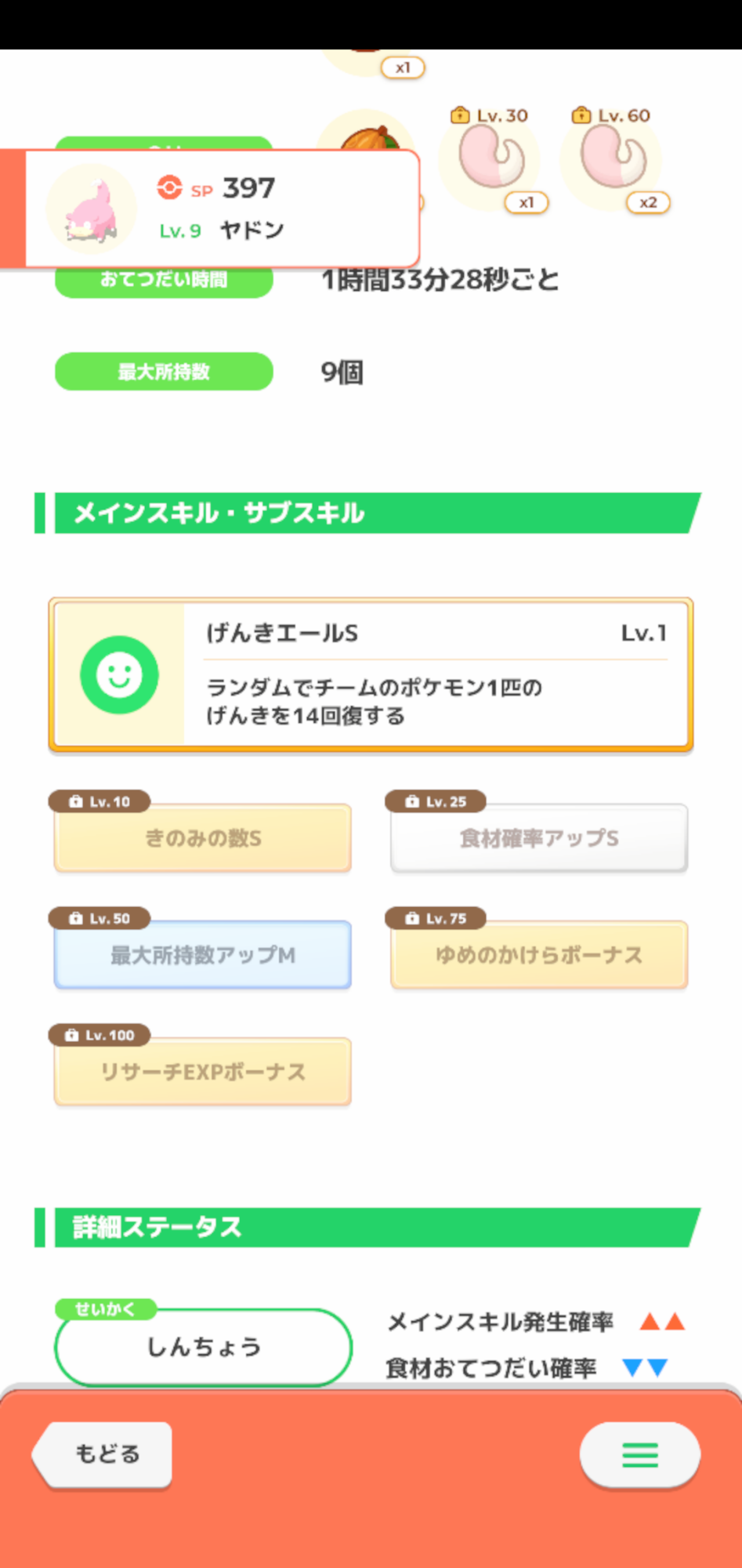Open the げんきエールS main skill card

pos(371,674)
